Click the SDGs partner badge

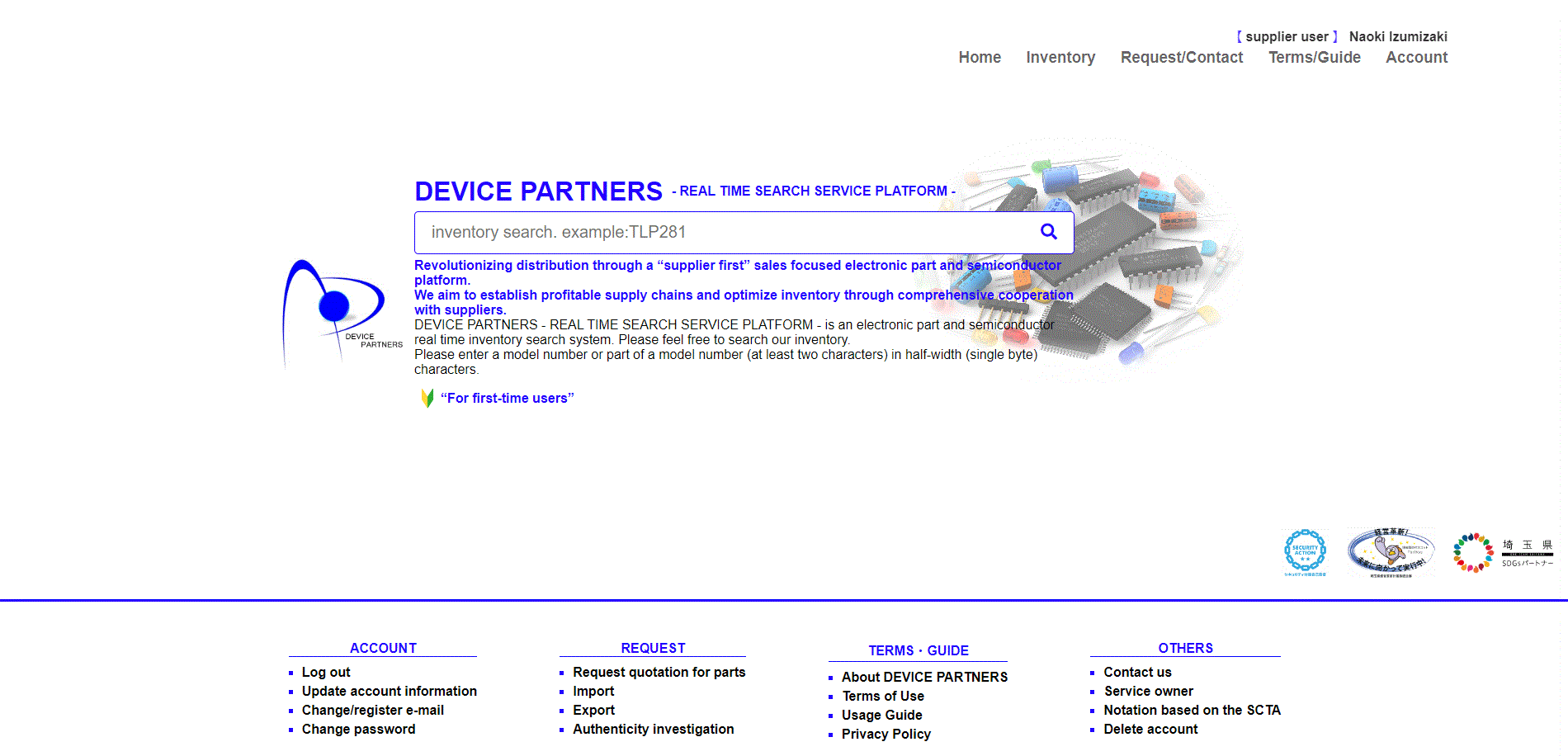point(1503,552)
